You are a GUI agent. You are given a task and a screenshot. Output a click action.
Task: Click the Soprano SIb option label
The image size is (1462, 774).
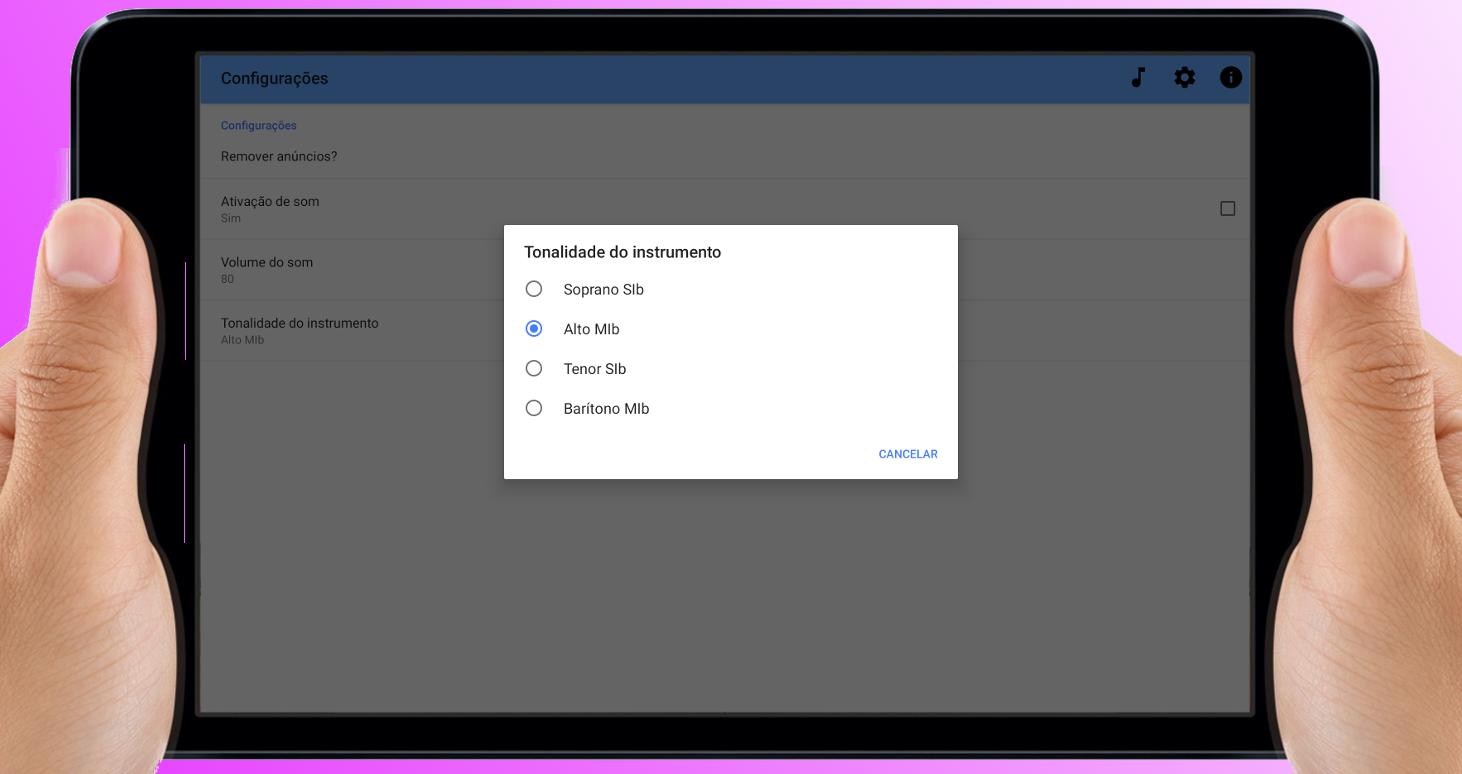click(x=604, y=289)
